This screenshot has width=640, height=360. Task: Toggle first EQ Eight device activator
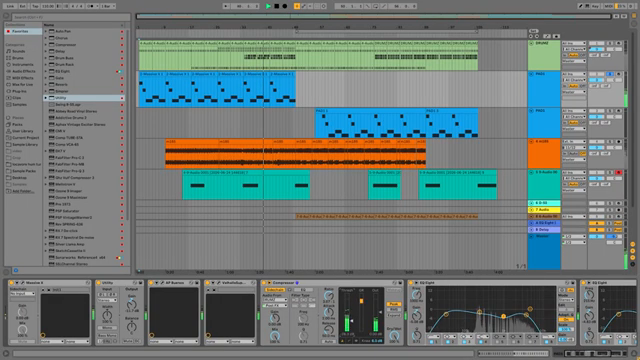click(x=411, y=282)
